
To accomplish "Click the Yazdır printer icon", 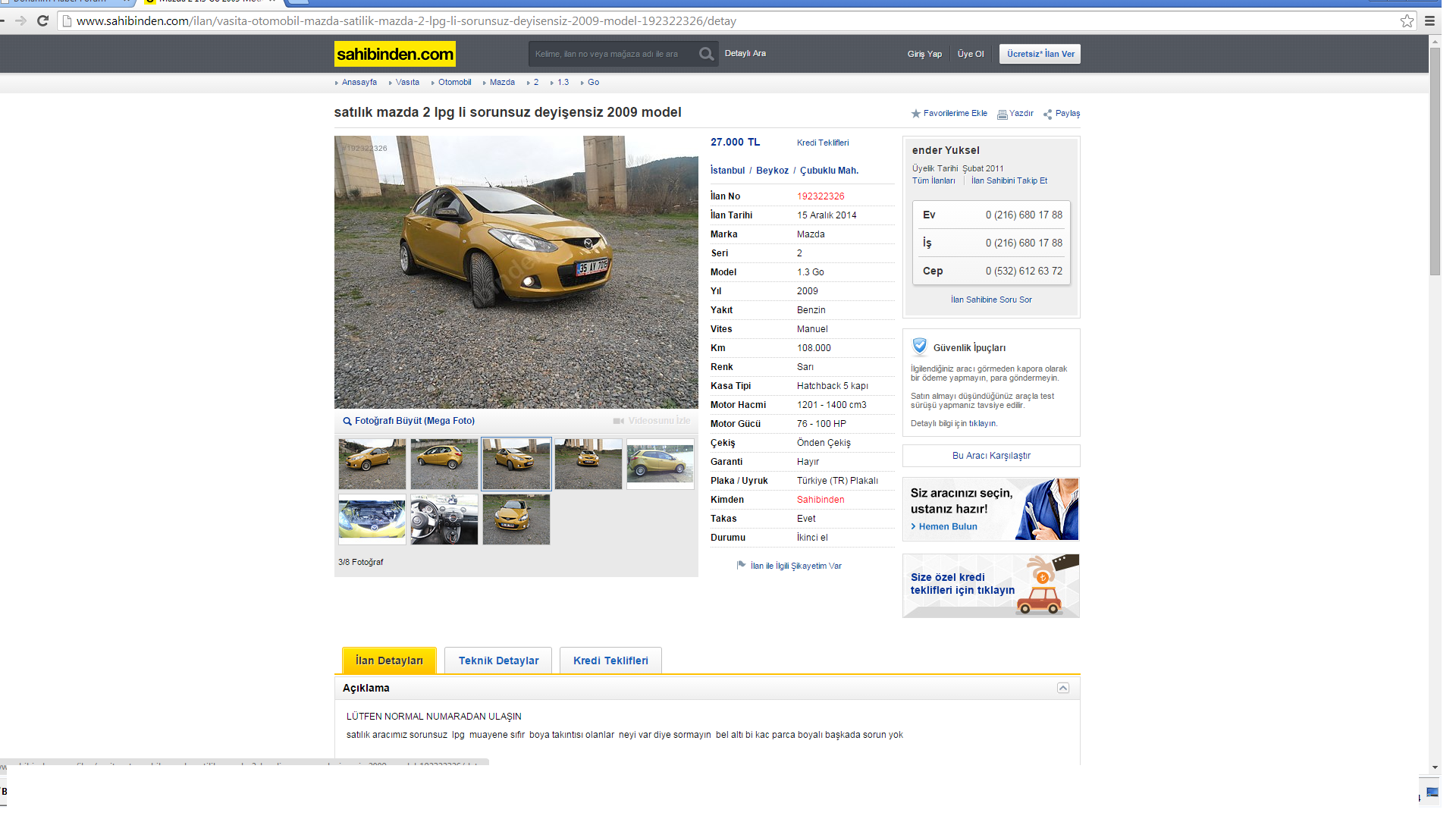I will click(x=1002, y=115).
